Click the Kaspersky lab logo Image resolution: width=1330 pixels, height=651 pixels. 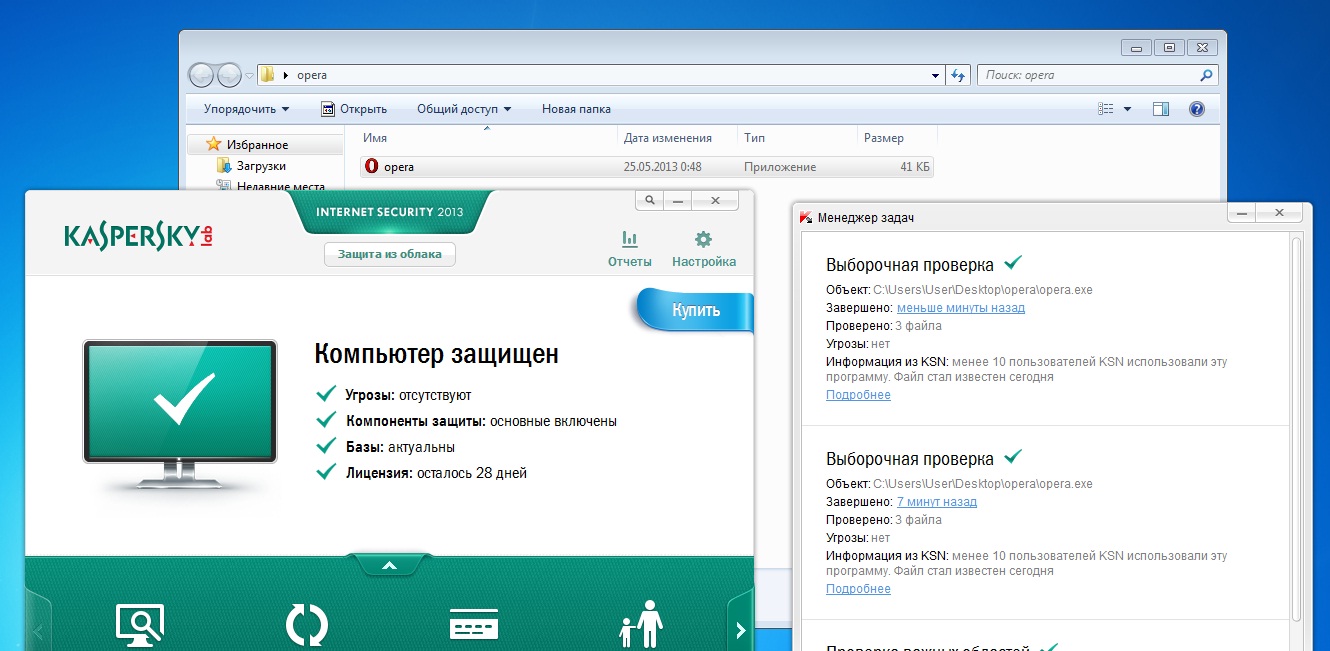(138, 237)
